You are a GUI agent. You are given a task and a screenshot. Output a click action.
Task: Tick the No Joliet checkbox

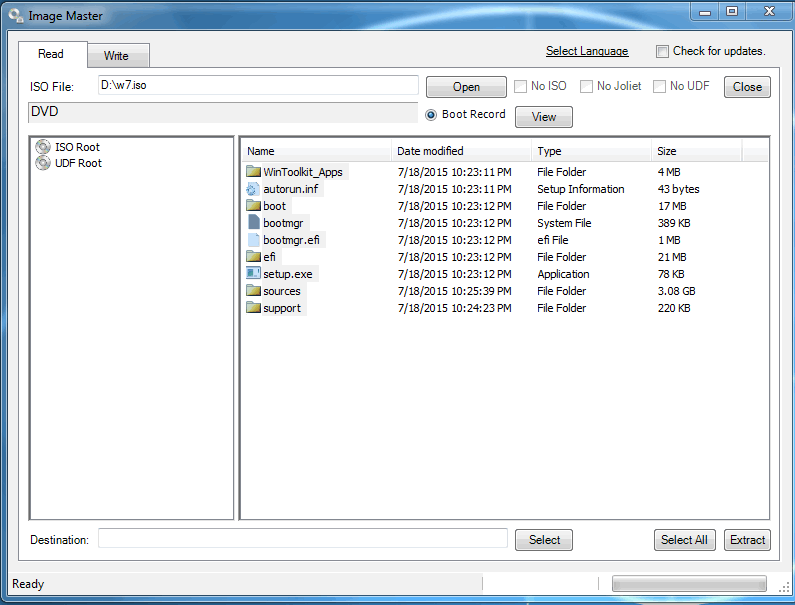point(586,87)
